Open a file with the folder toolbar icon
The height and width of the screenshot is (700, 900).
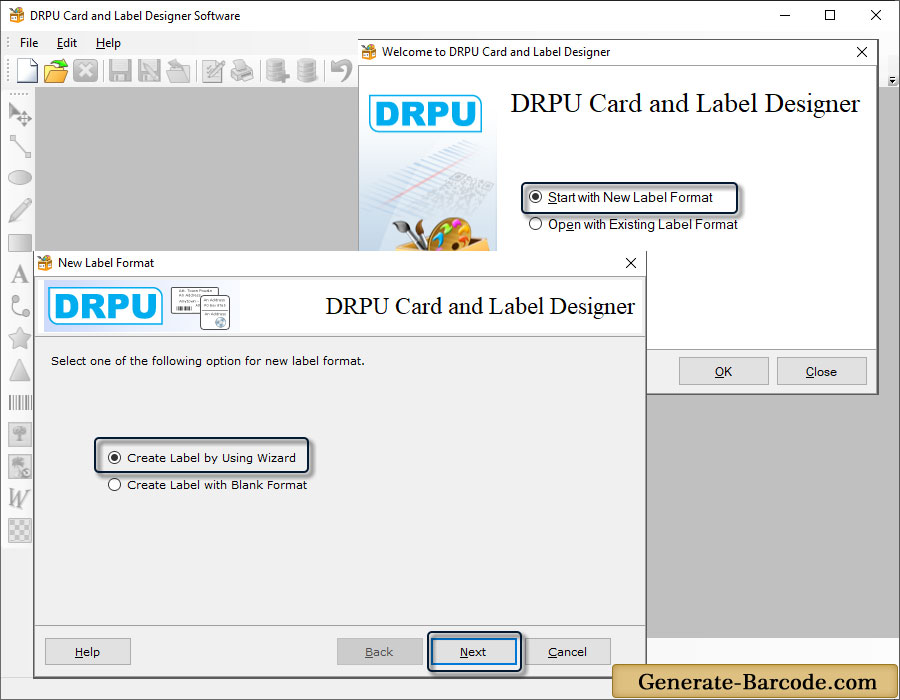click(56, 71)
